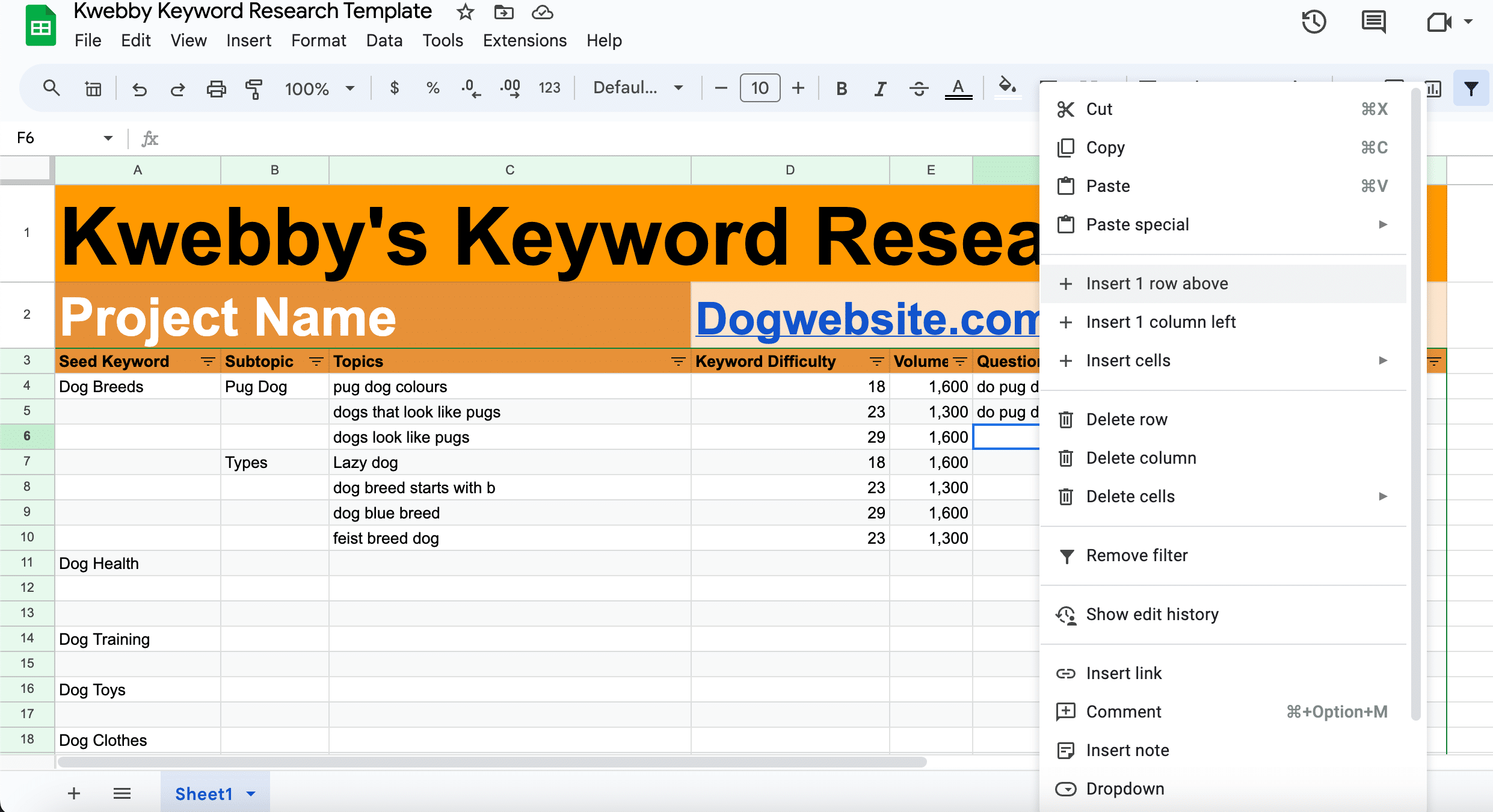The image size is (1493, 812).
Task: Add a new sheet plus button
Action: [x=74, y=794]
